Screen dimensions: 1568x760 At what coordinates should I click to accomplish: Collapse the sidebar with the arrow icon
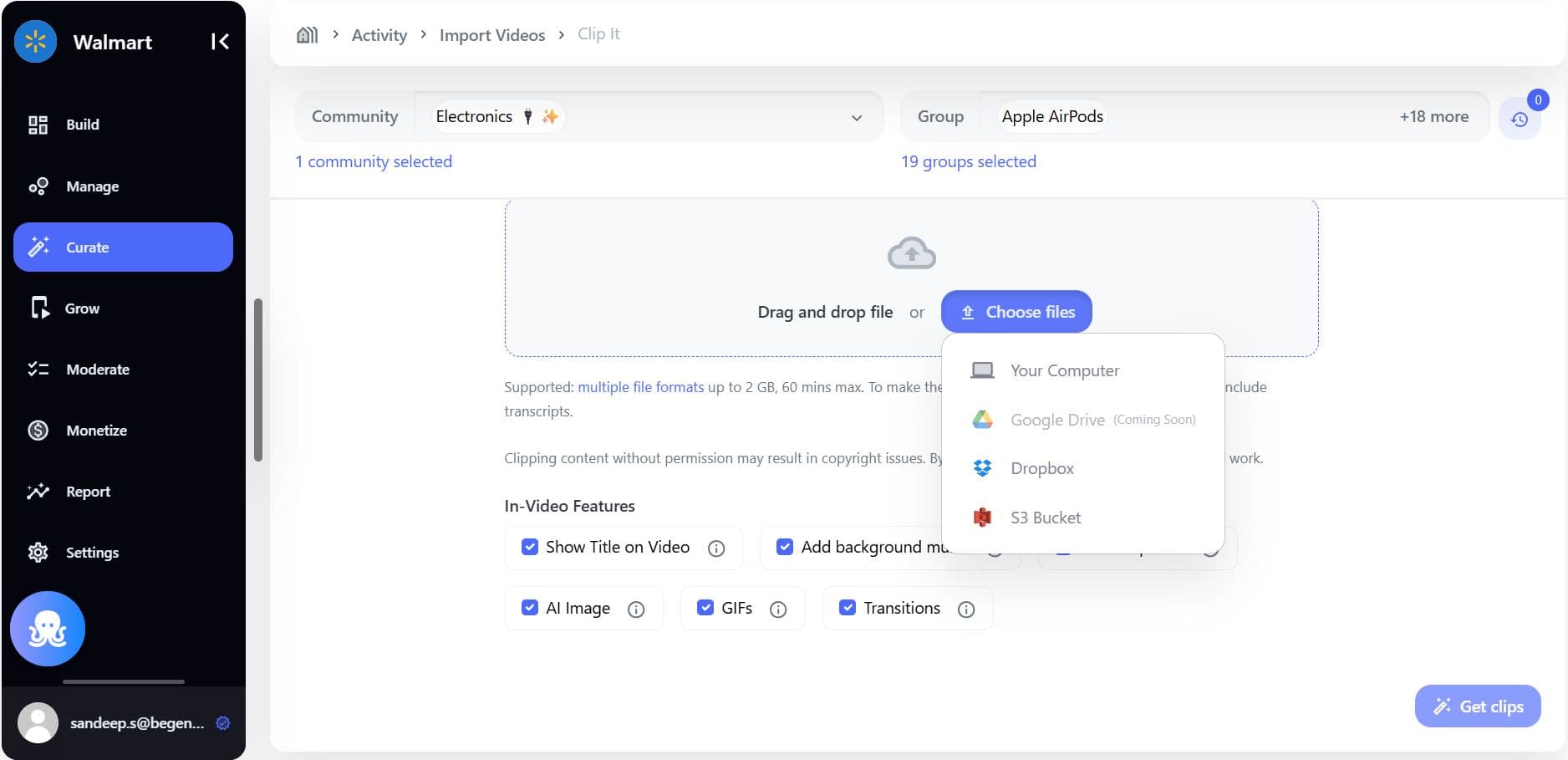tap(220, 42)
